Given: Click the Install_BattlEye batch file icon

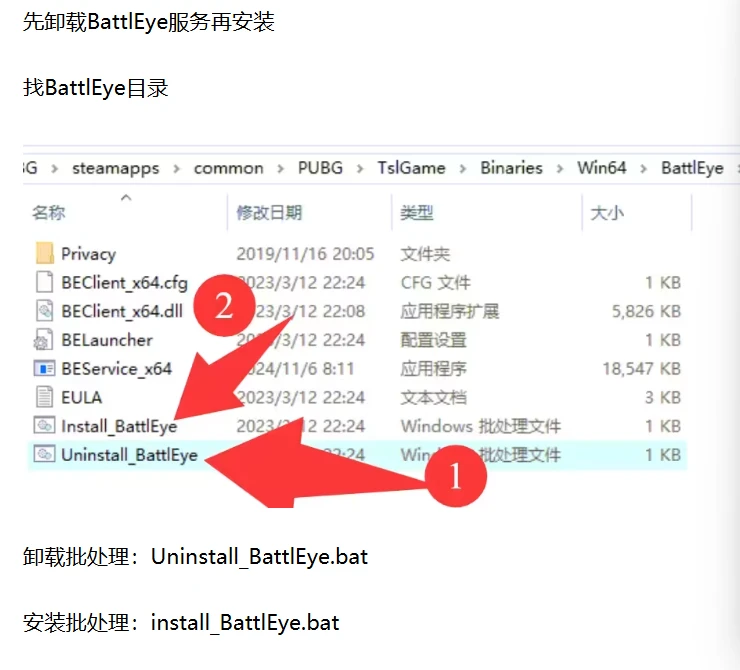Looking at the screenshot, I should click(44, 426).
